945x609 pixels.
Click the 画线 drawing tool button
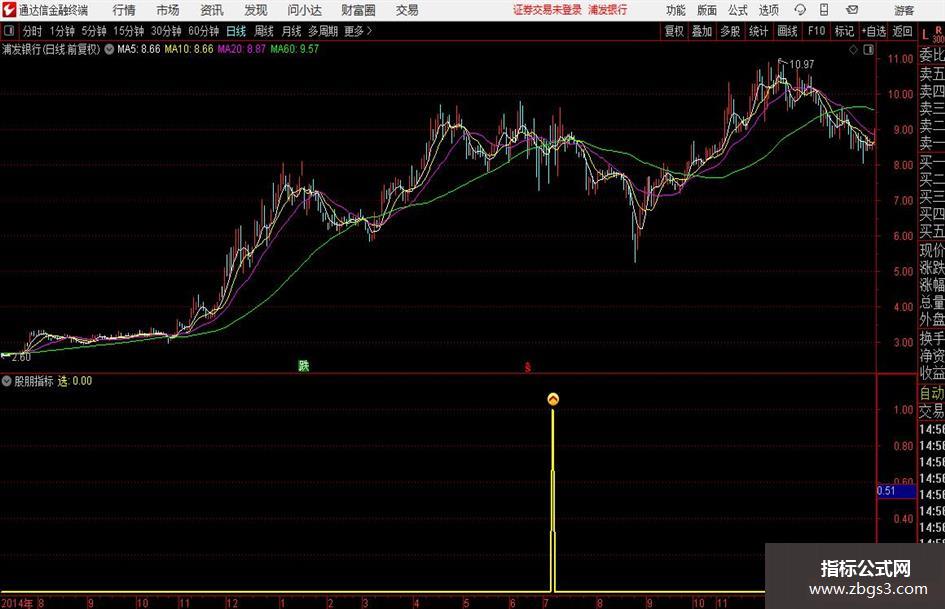point(787,31)
